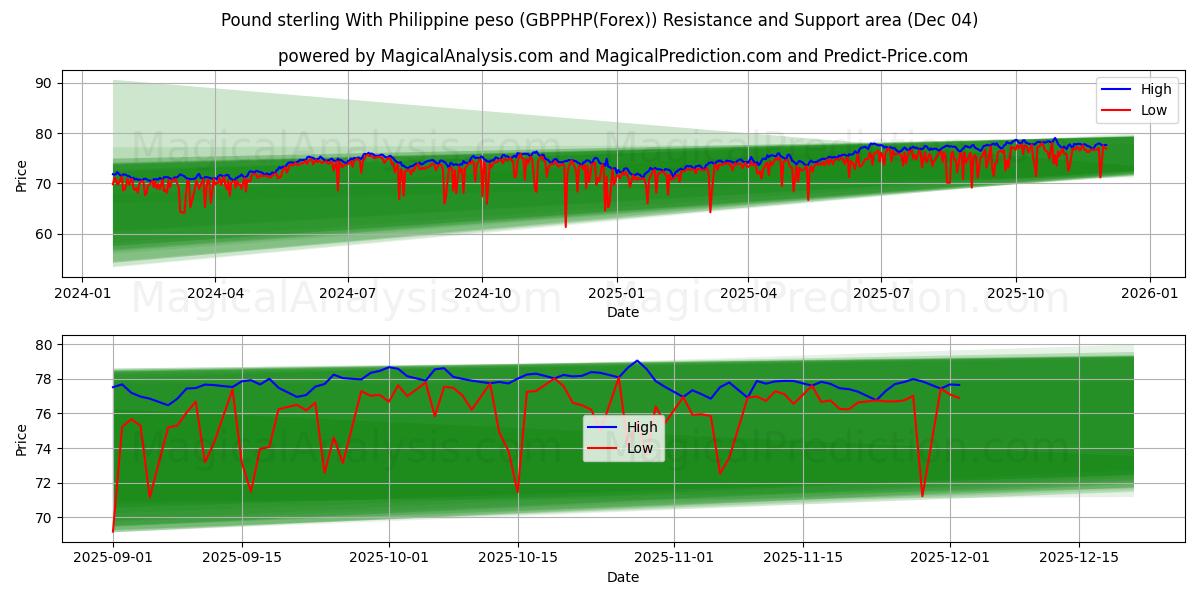This screenshot has height=600, width=1200.
Task: Click the 2025-07 tick label on top chart
Action: point(884,288)
